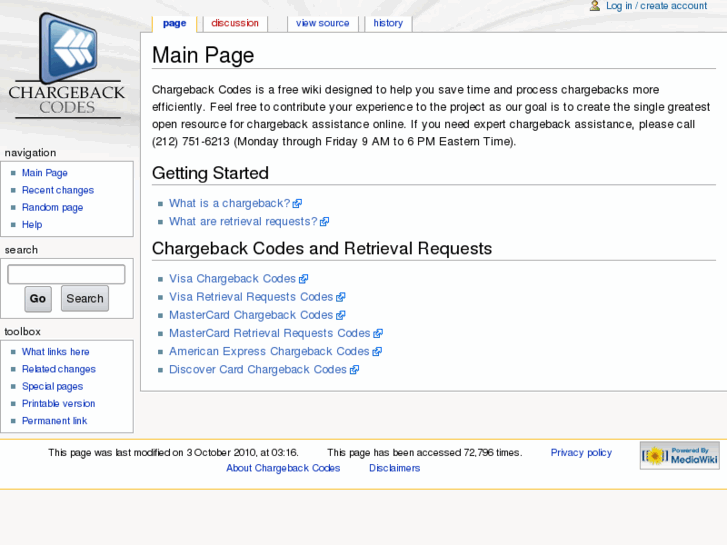Open the Privacy policy footer link
This screenshot has height=545, width=727.
[x=581, y=453]
